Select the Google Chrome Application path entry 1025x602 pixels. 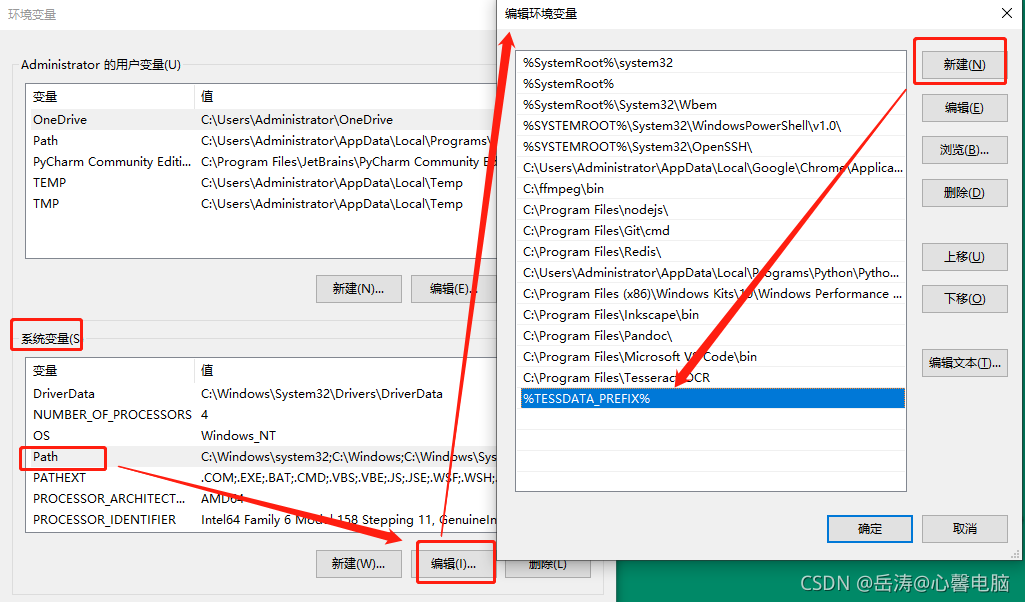click(x=713, y=167)
